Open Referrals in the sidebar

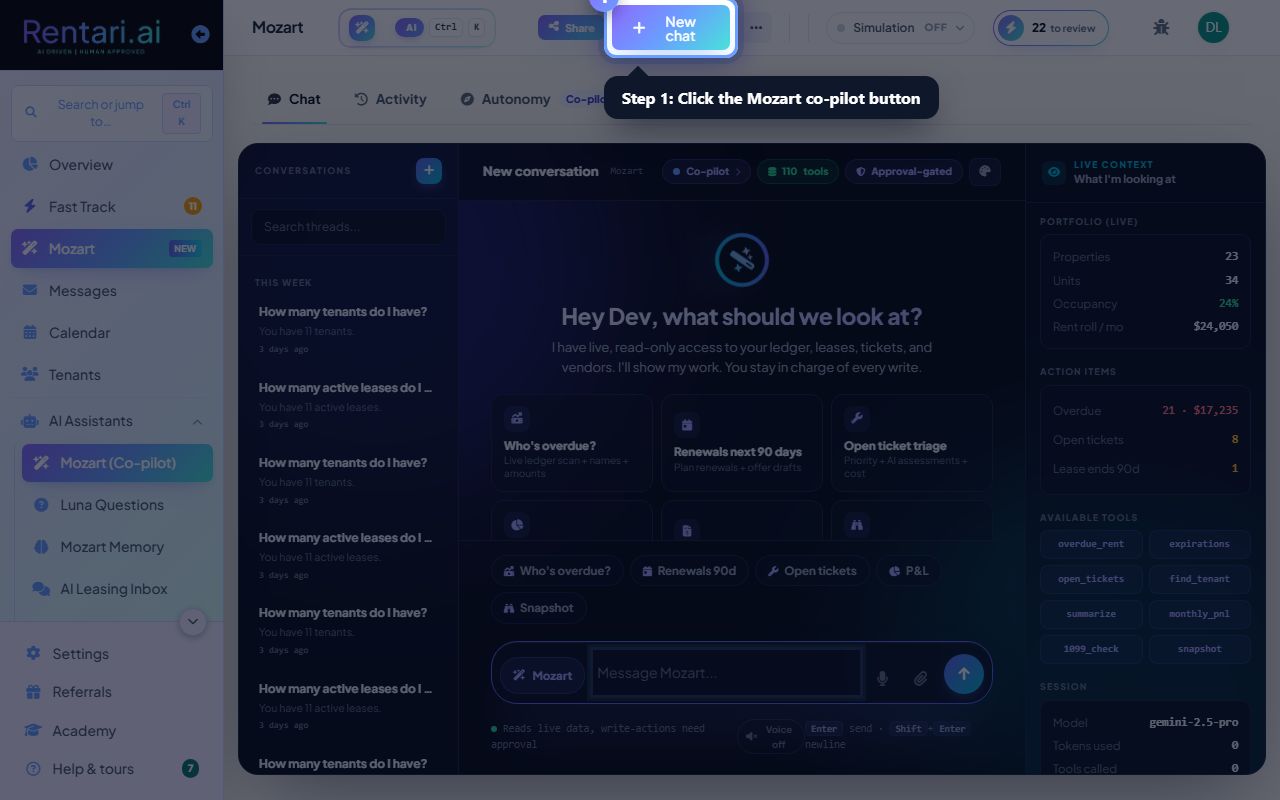coord(112,692)
